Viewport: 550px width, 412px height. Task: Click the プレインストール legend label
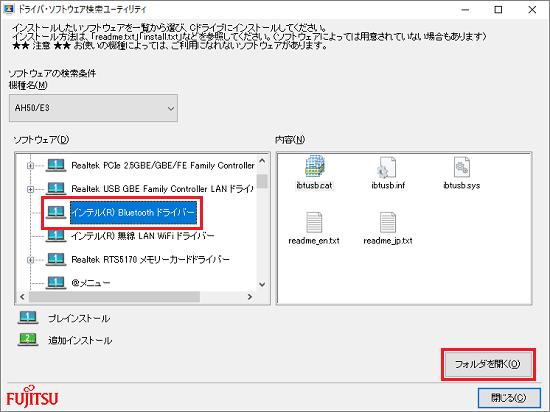(79, 318)
